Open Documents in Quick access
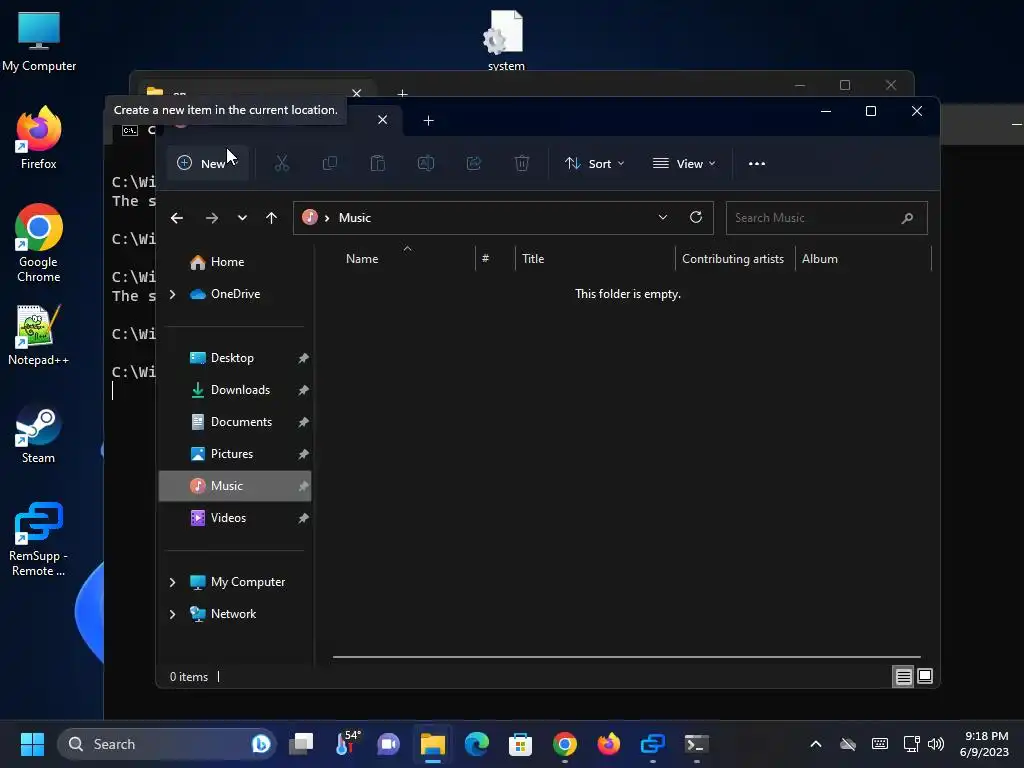This screenshot has width=1024, height=768. pos(241,422)
